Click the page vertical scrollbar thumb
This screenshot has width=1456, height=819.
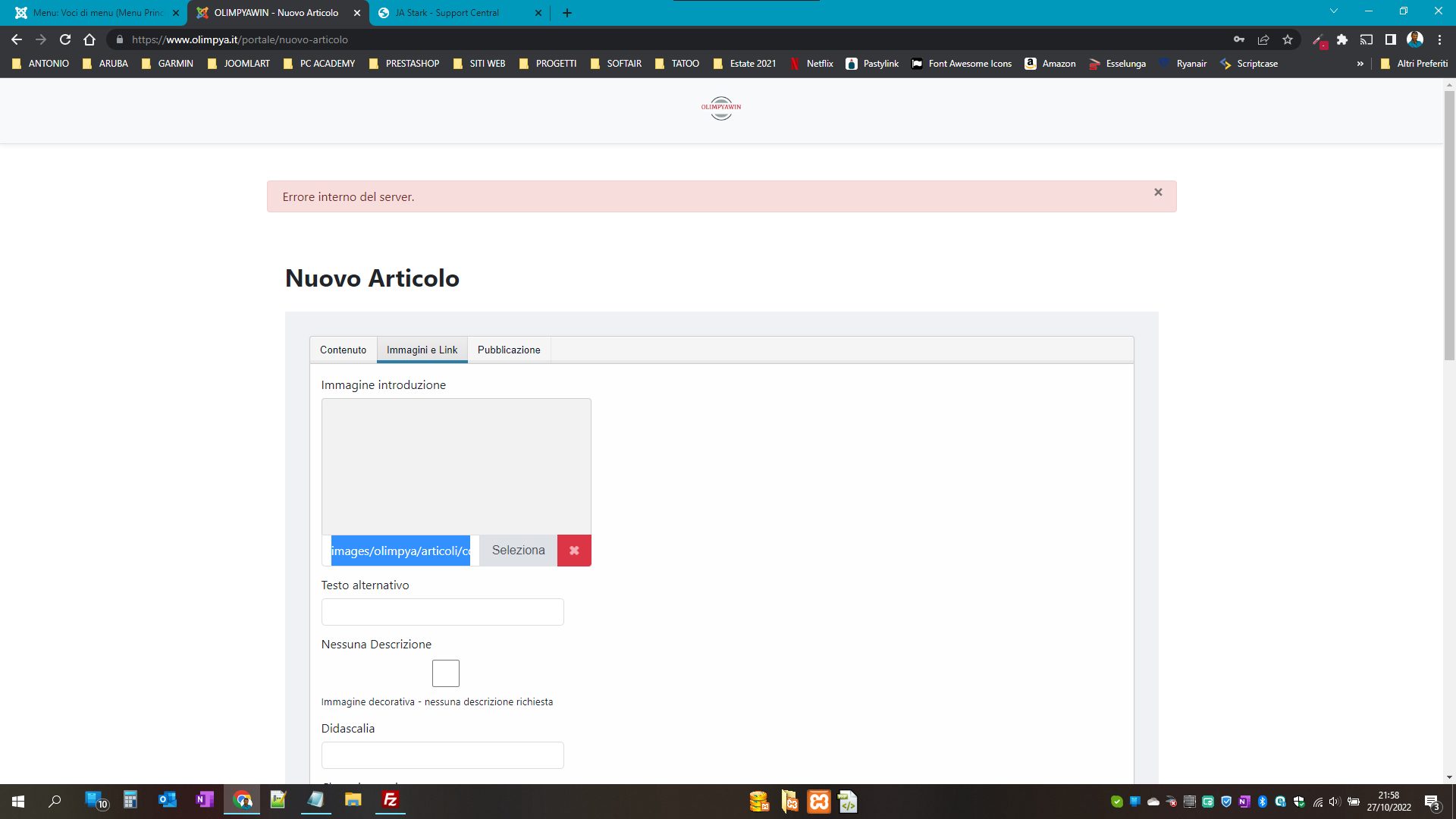pos(1449,227)
